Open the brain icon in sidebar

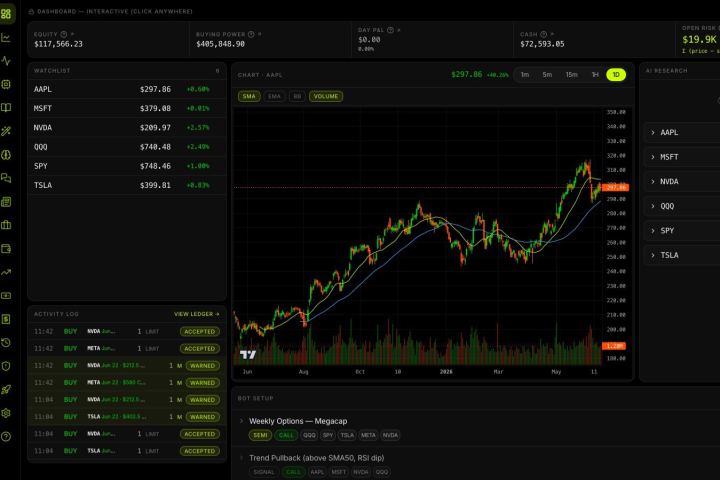point(6,155)
